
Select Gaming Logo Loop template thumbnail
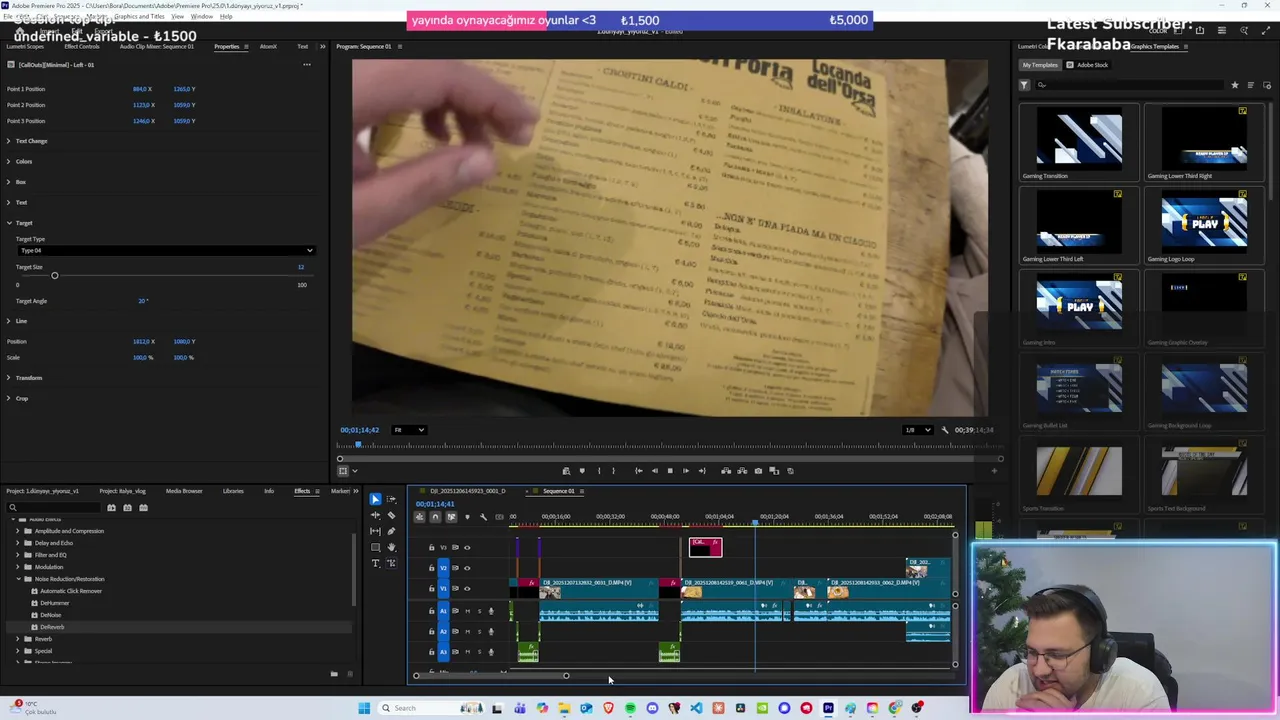coord(1204,222)
